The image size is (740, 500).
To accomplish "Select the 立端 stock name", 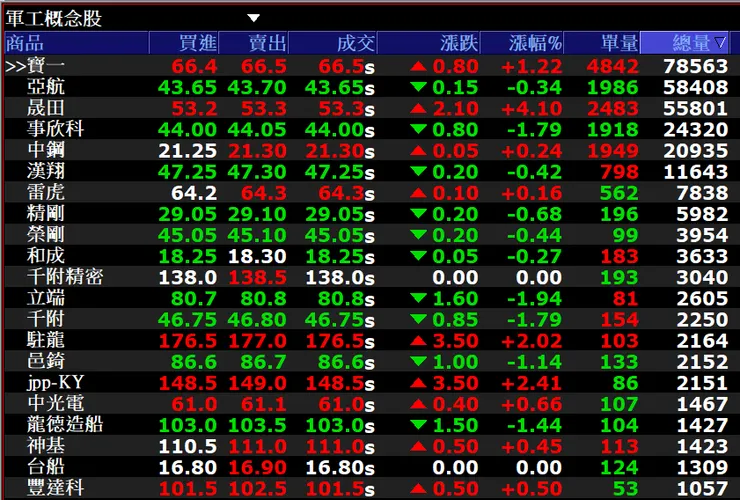I will 46,298.
